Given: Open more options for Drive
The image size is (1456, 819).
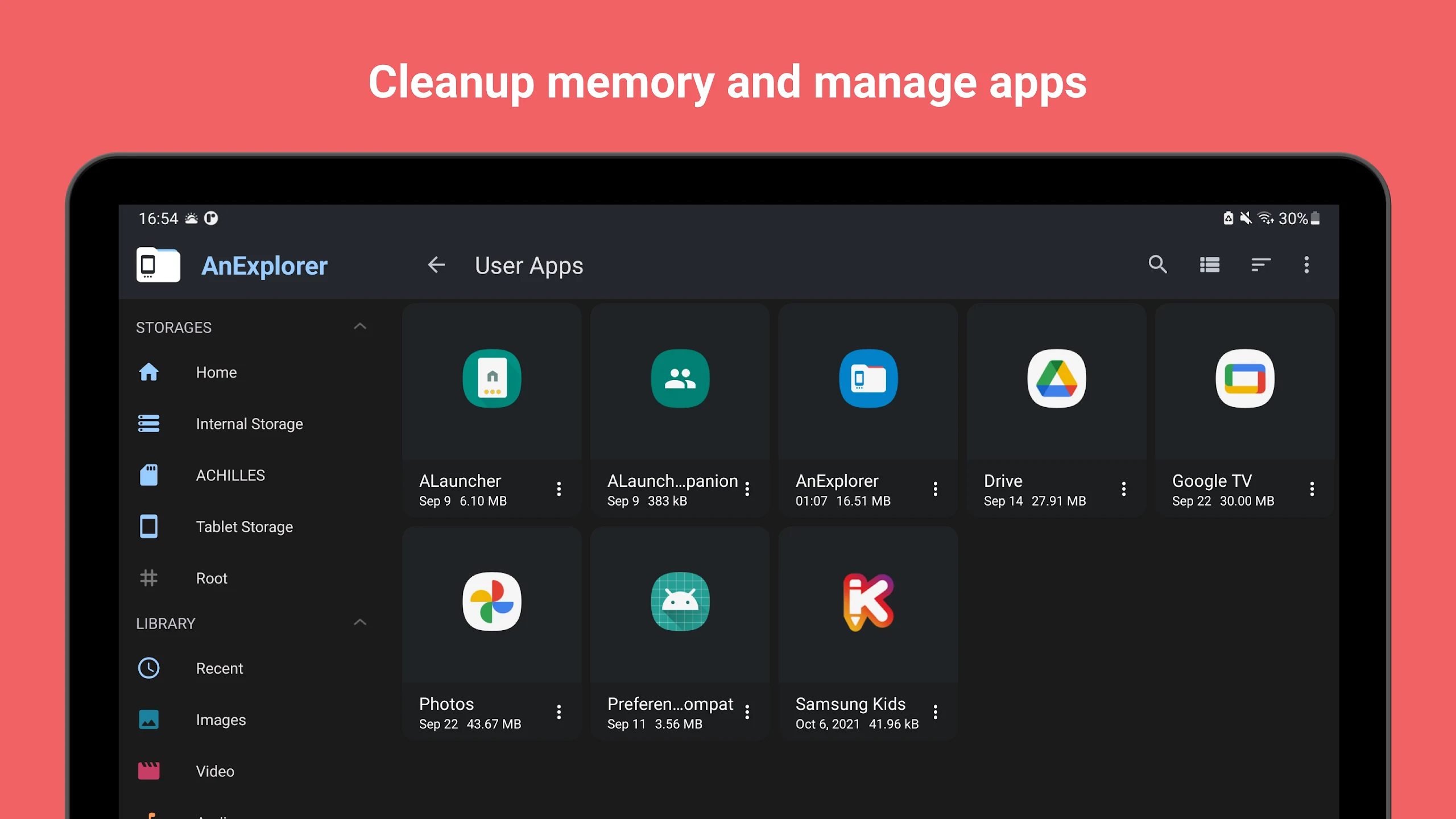Looking at the screenshot, I should [x=1124, y=489].
